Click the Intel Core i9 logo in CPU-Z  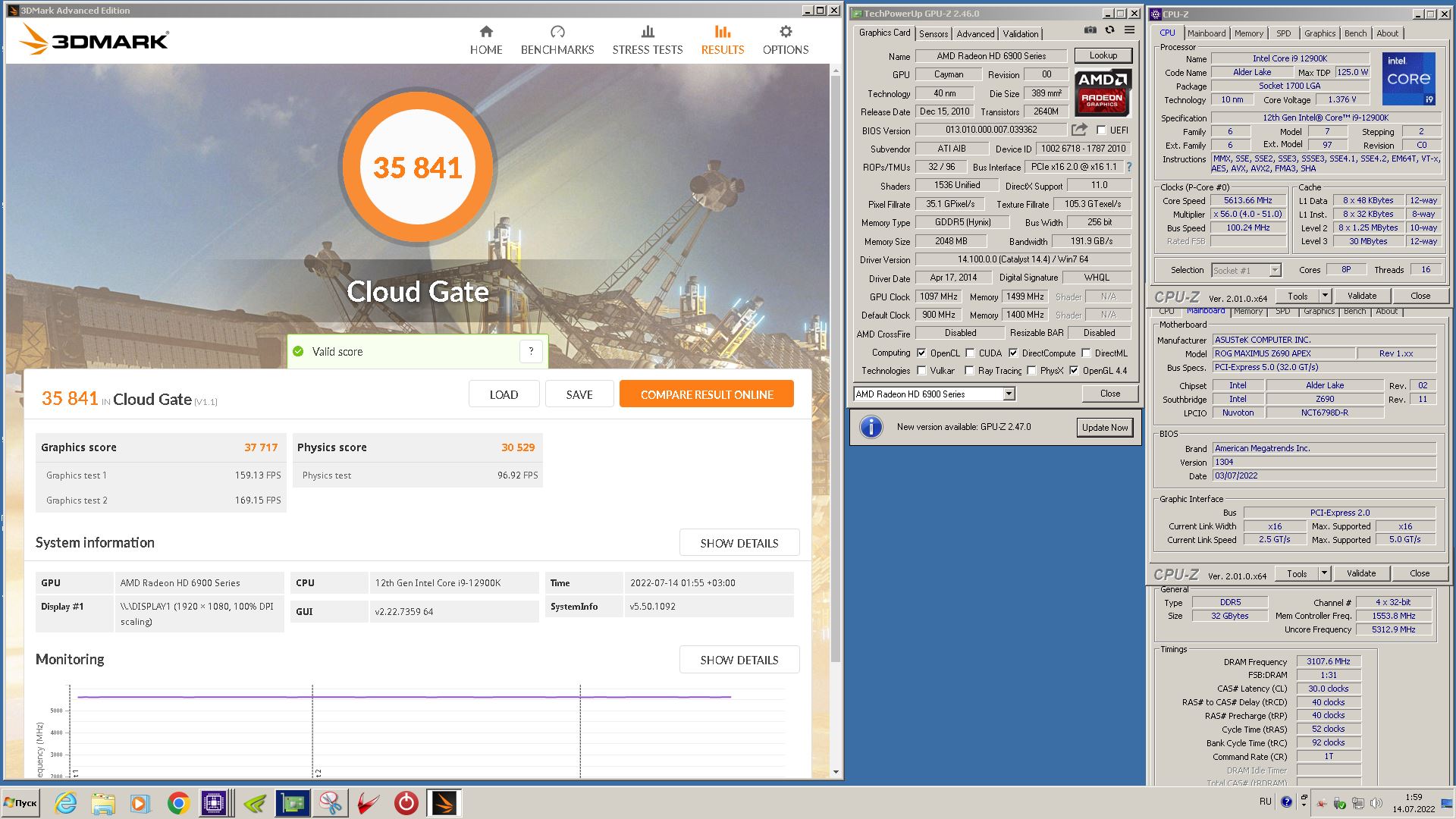(1408, 78)
